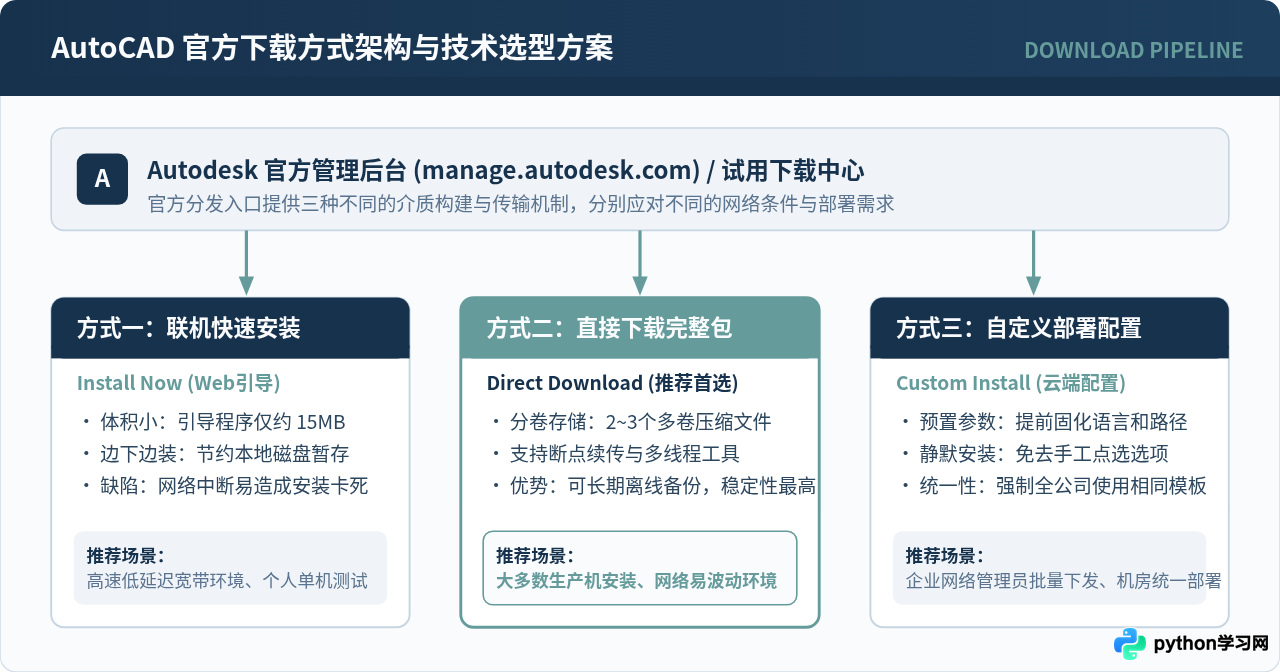Select the '方式二：直接下载完整包' card header
The width and height of the screenshot is (1280, 672).
click(x=640, y=328)
